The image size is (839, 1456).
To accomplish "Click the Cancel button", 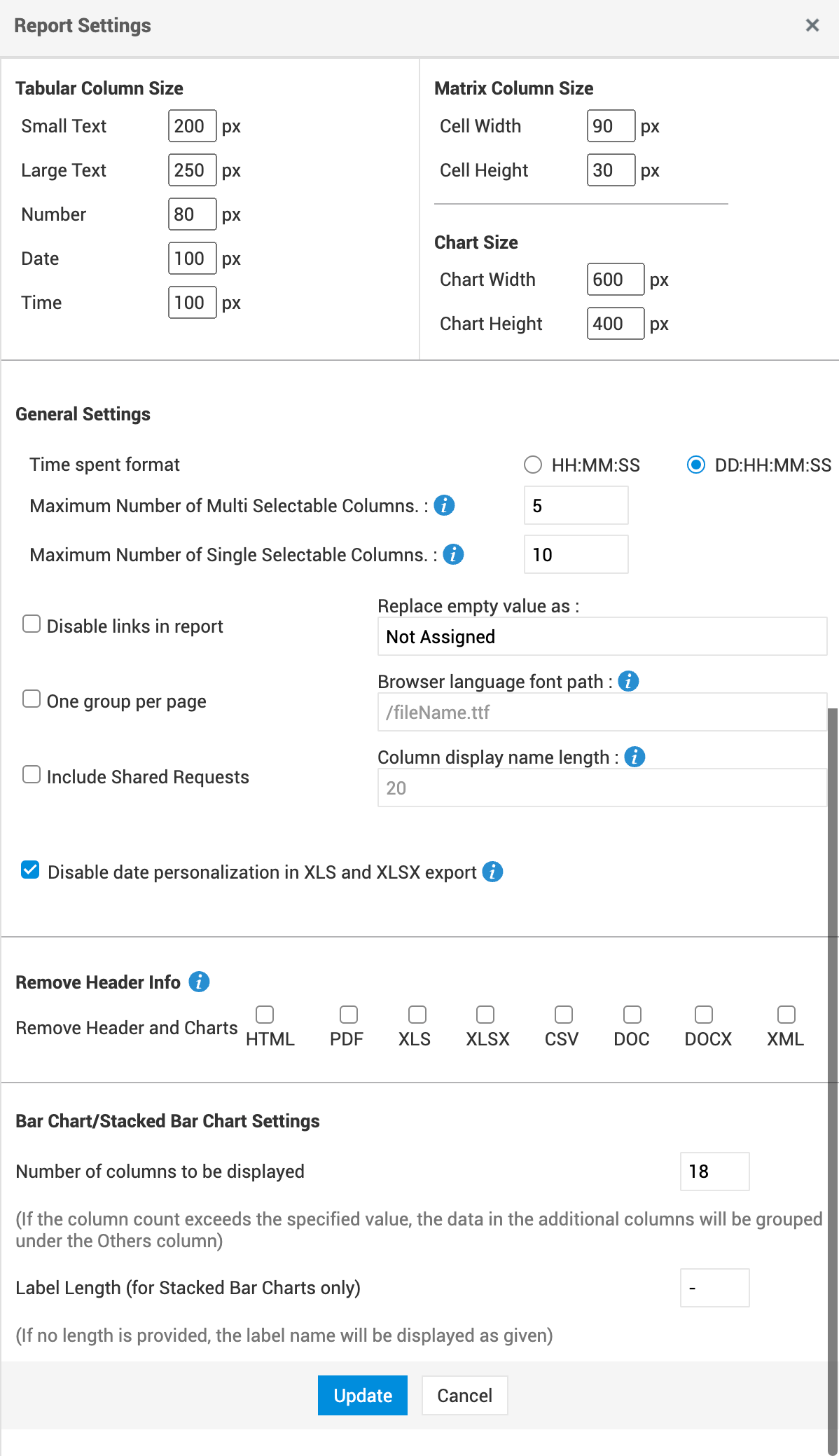I will [464, 1395].
